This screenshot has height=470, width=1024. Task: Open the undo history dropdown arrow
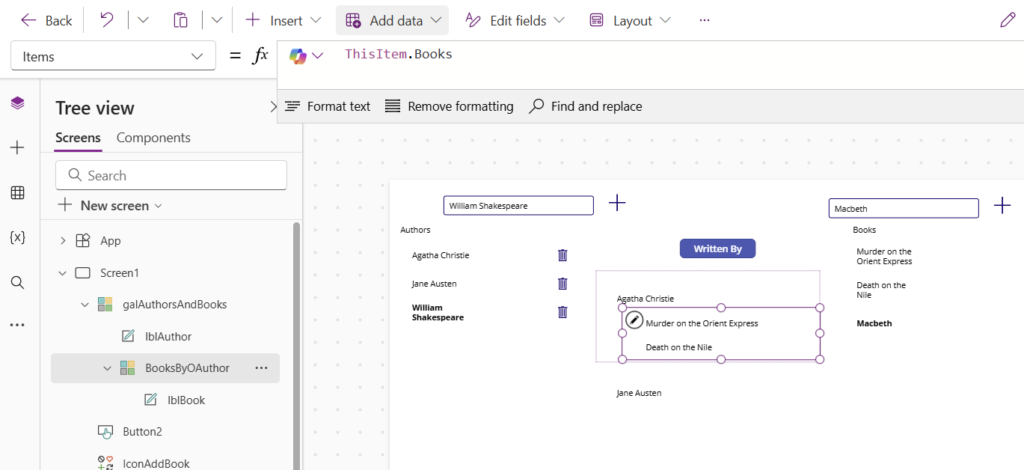pos(143,21)
